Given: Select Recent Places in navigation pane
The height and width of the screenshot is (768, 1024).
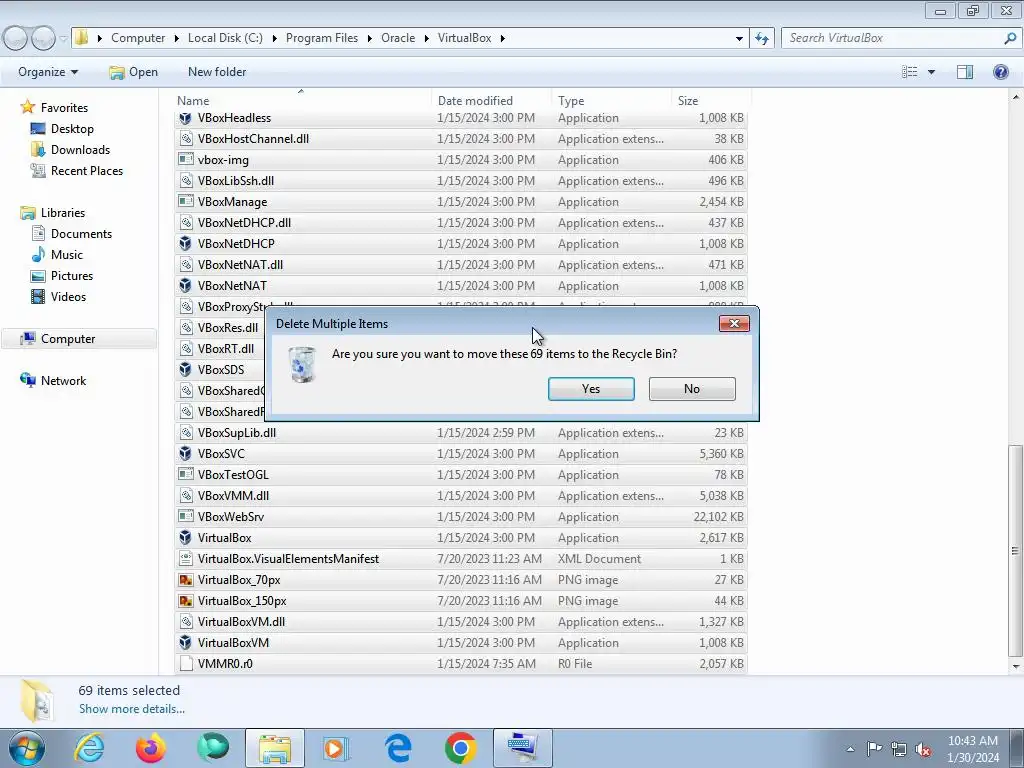Looking at the screenshot, I should 86,170.
